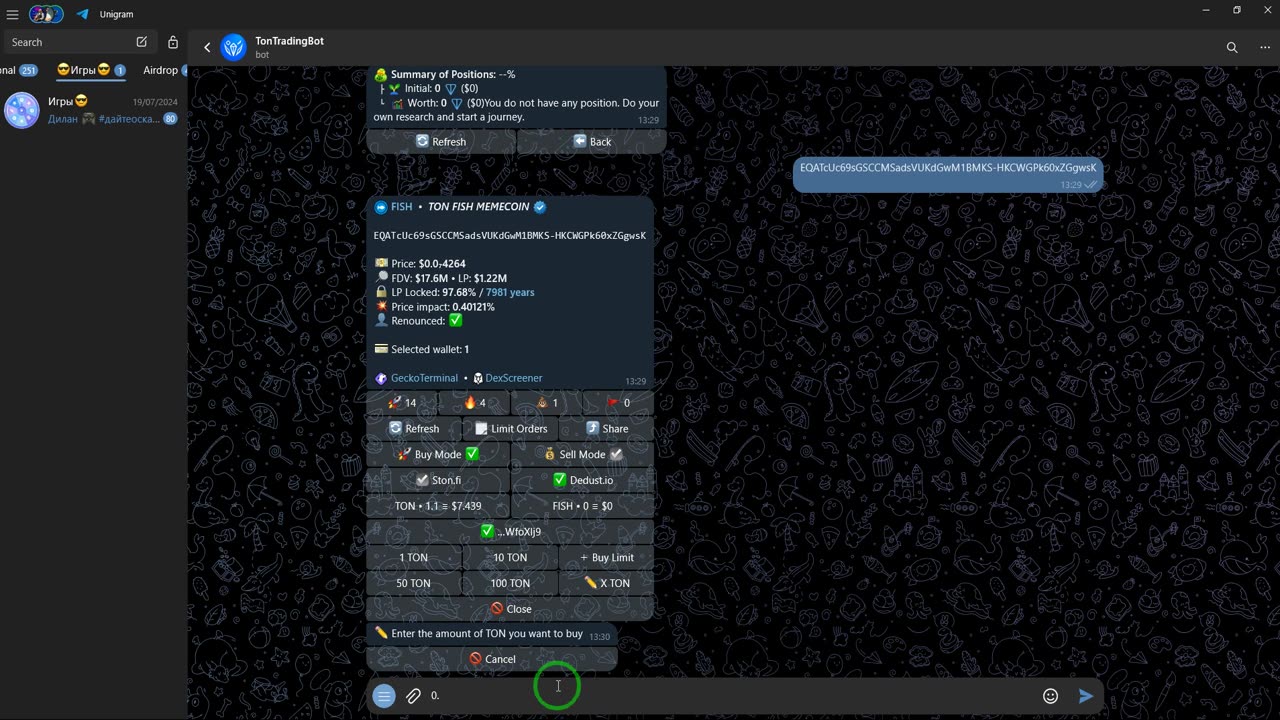Click the rocket reaction button with 14
1280x720 pixels.
[x=402, y=403]
